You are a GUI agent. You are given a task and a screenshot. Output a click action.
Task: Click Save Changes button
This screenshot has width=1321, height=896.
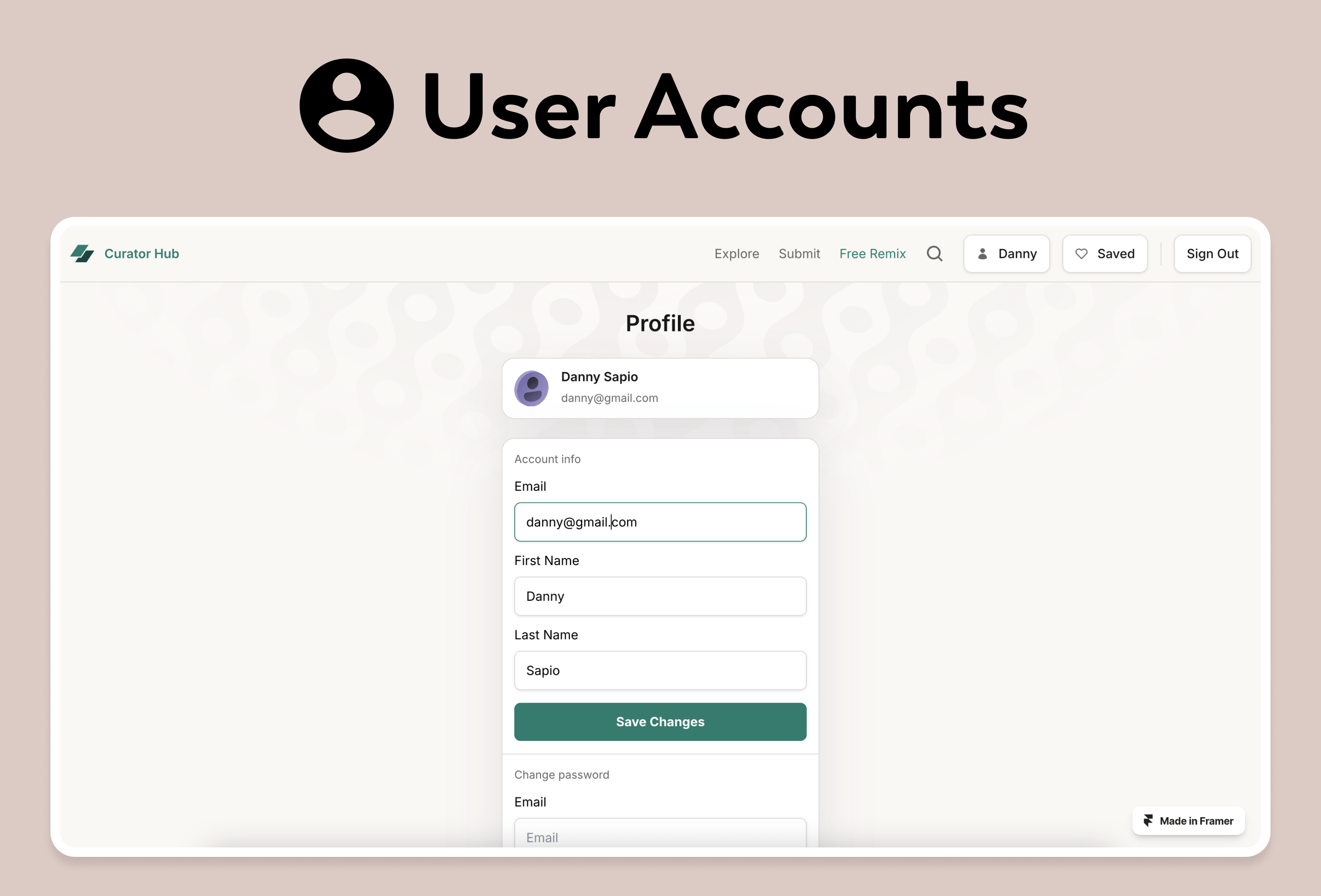[660, 721]
